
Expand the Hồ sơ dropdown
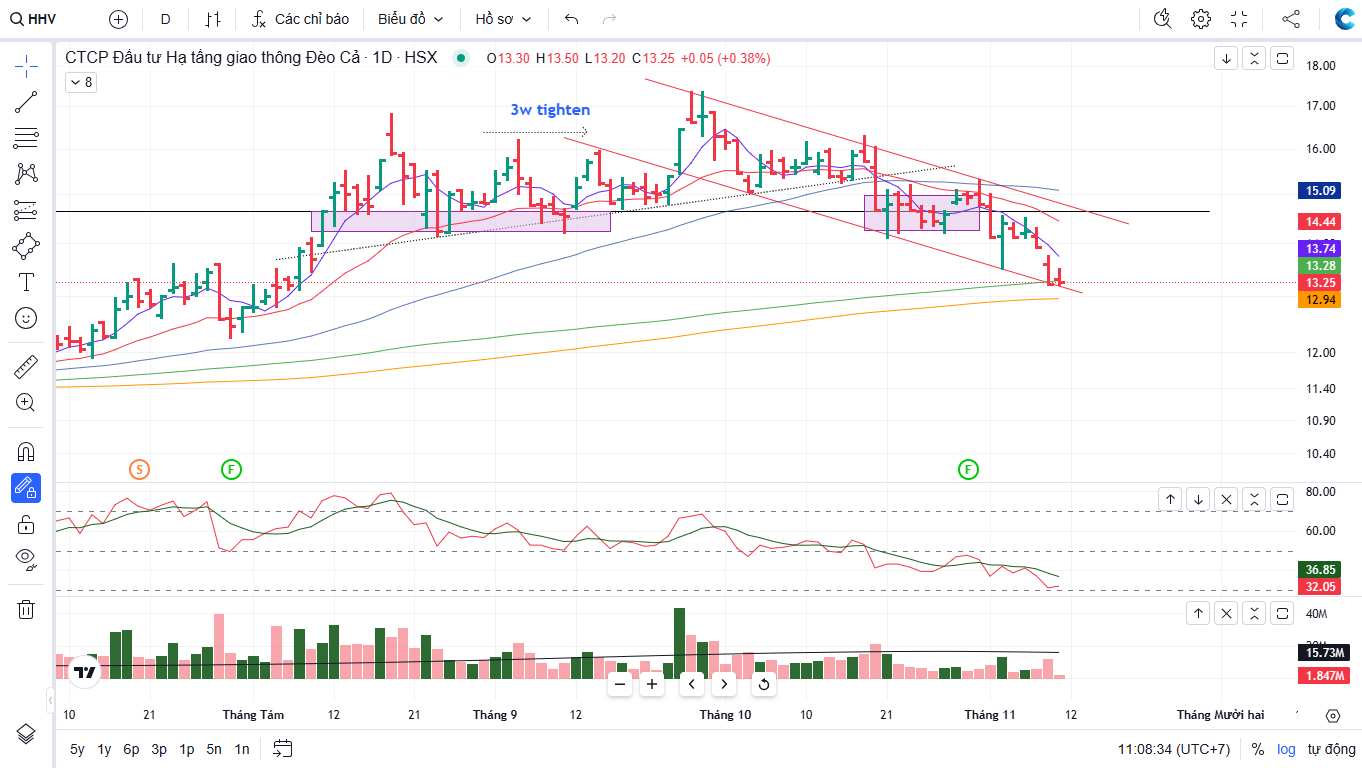503,19
